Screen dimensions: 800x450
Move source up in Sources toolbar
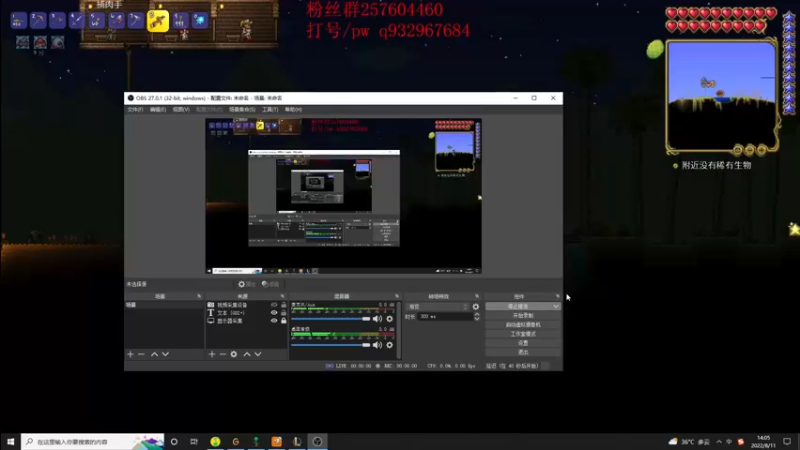pyautogui.click(x=247, y=354)
